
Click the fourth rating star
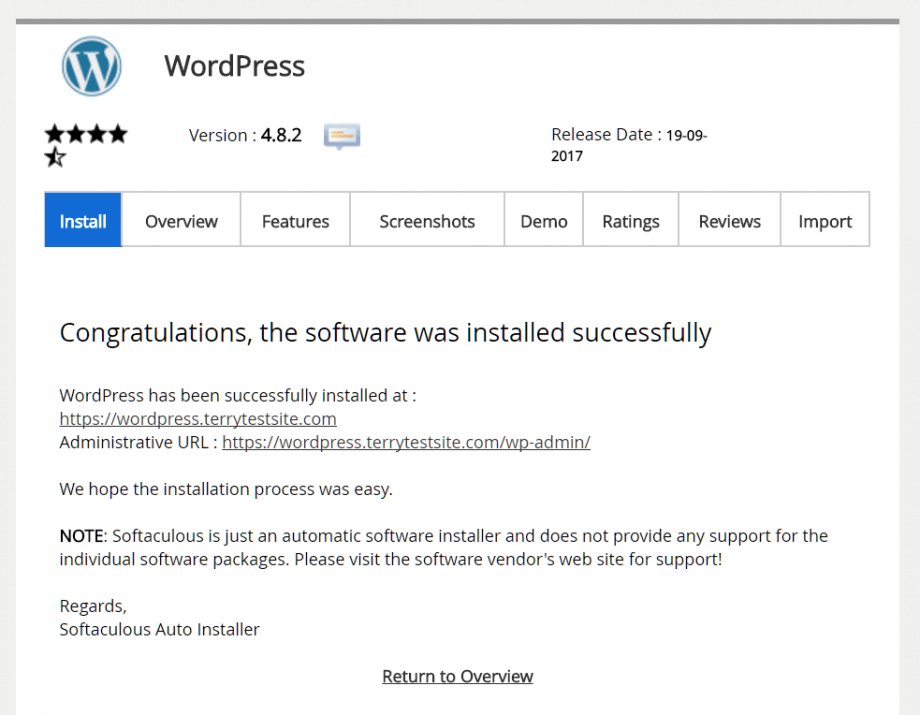pos(119,132)
